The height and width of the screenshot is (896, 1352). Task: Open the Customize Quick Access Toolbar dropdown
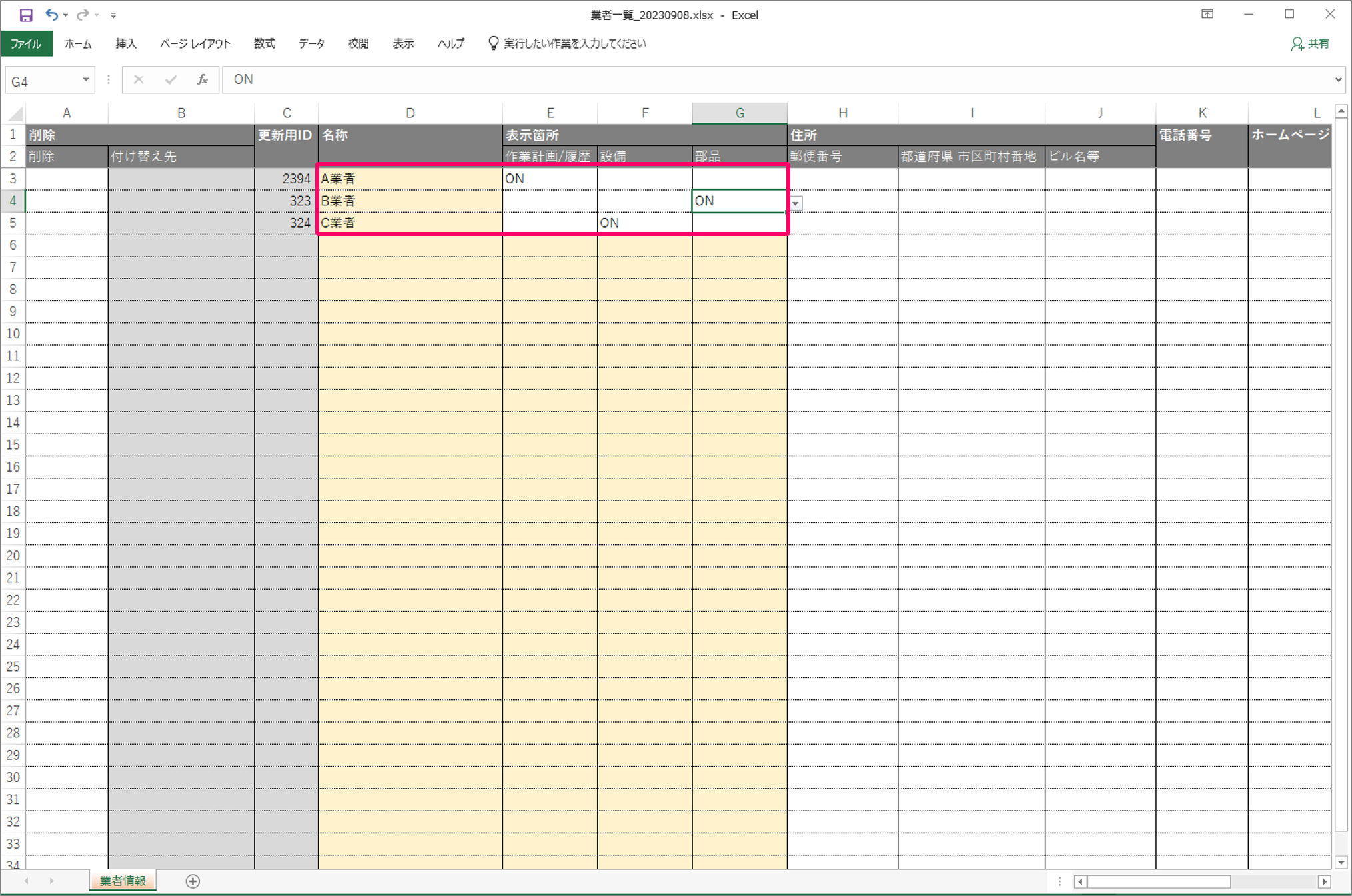point(113,15)
